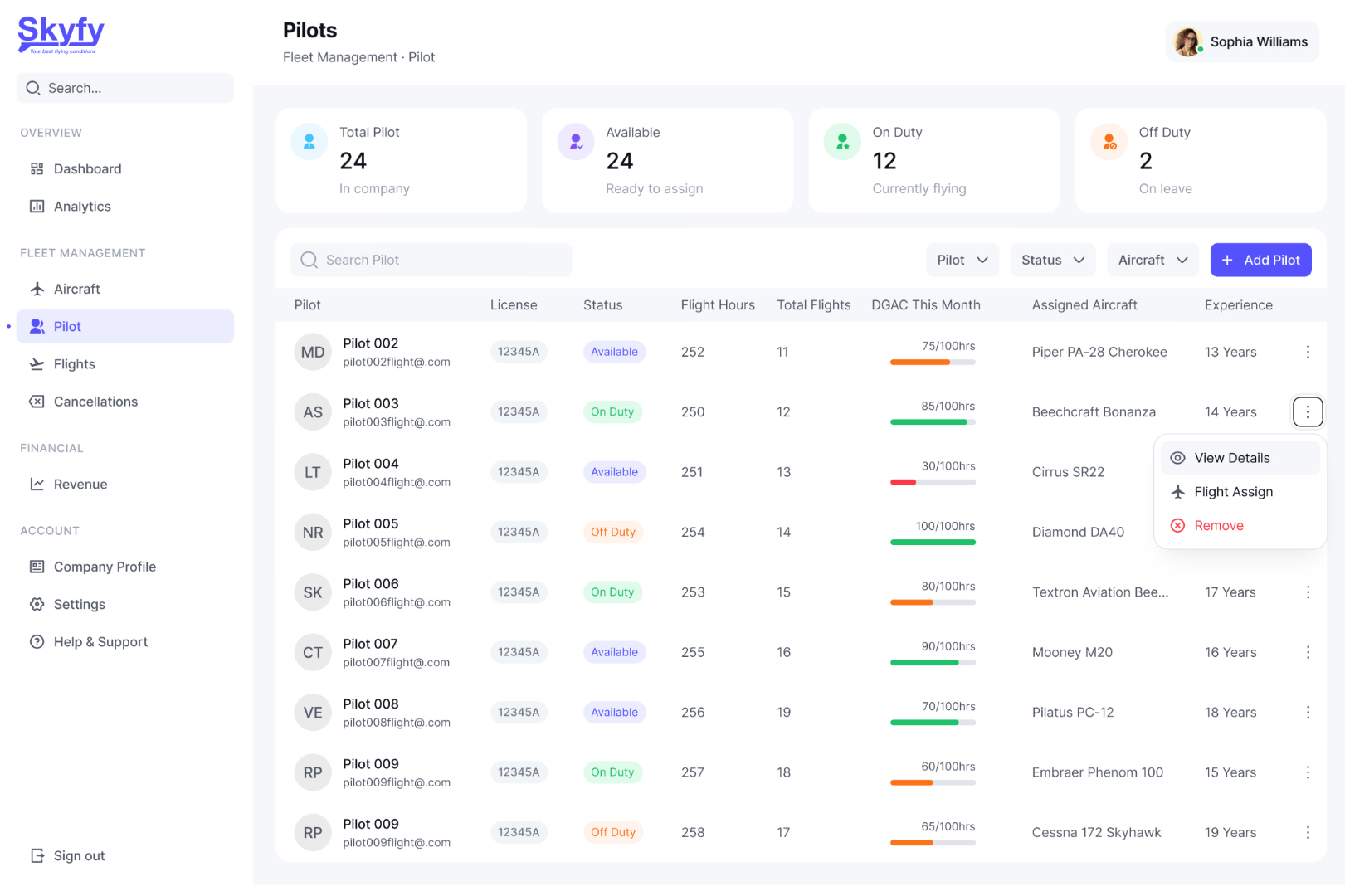This screenshot has width=1345, height=896.
Task: Click the Sign out link
Action: click(x=68, y=856)
